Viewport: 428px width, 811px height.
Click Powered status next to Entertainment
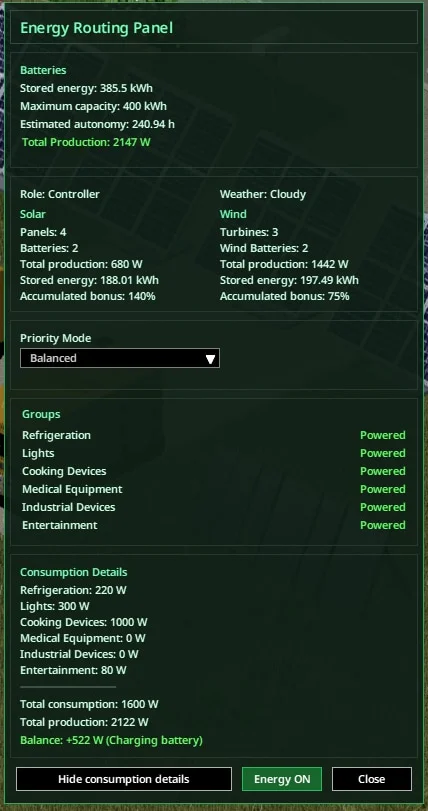pyautogui.click(x=383, y=525)
